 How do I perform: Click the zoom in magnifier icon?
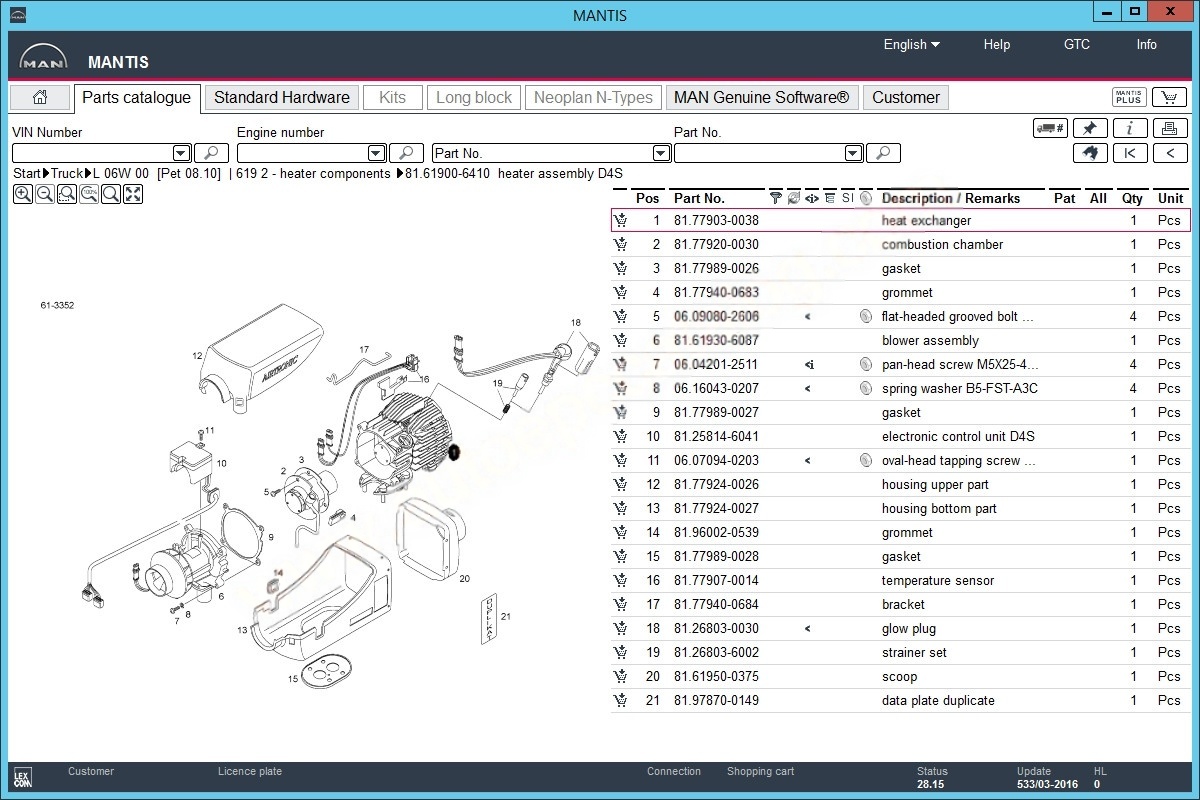point(23,195)
